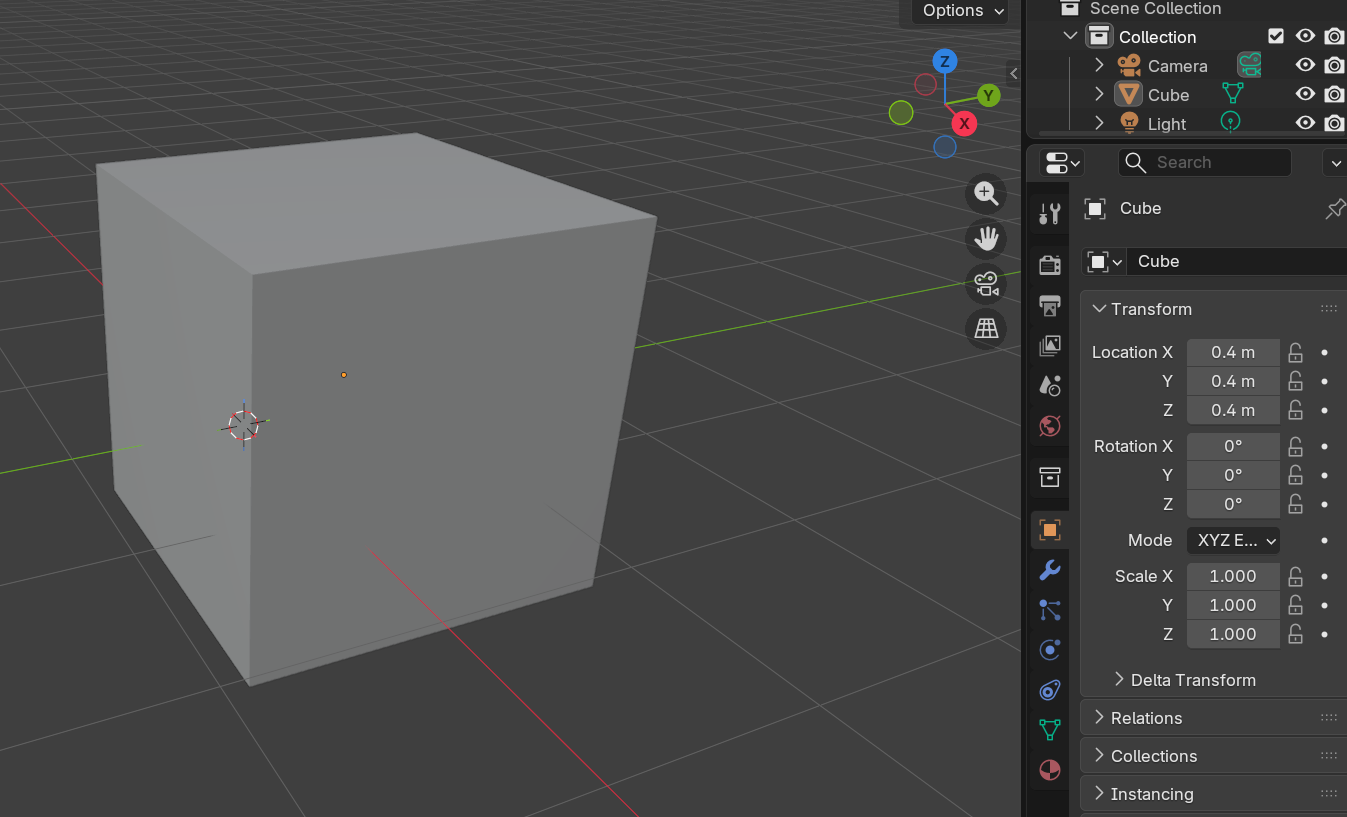Open the Options dropdown in the viewport
Screen dimensions: 1347x817
click(x=961, y=11)
